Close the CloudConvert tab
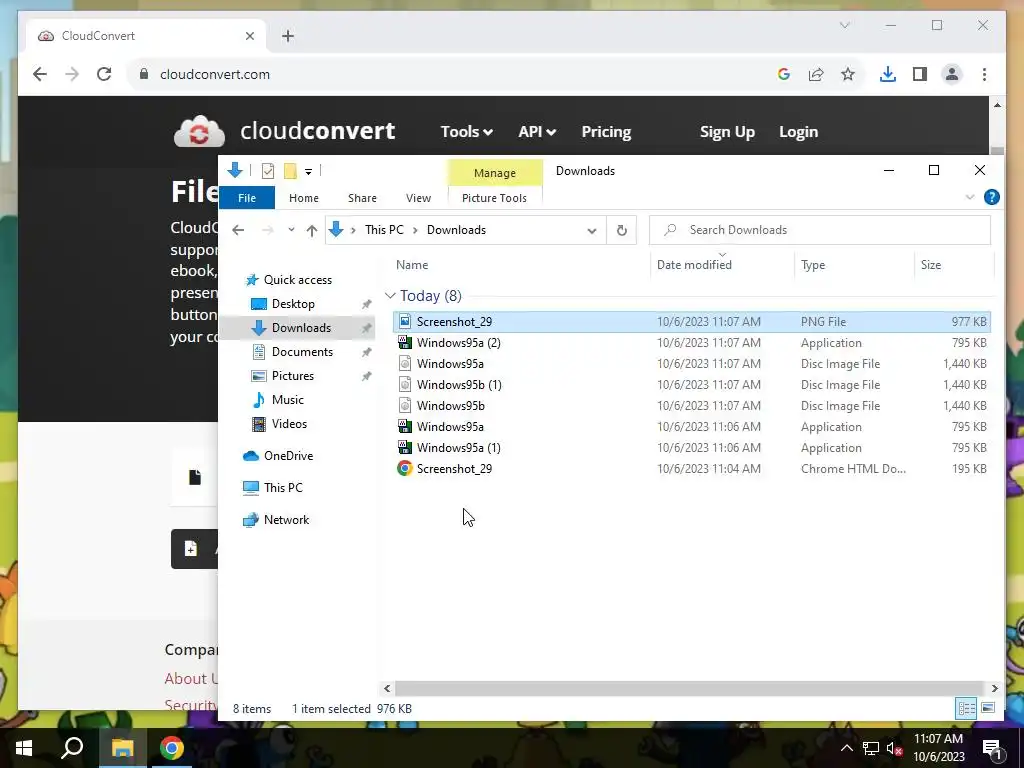This screenshot has height=768, width=1024. pos(249,36)
